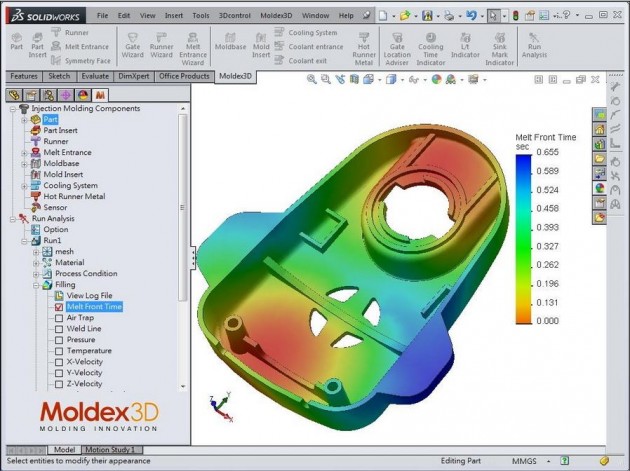Viewport: 630px width, 471px height.
Task: Click the Coolant exit ribbon button
Action: (x=301, y=61)
